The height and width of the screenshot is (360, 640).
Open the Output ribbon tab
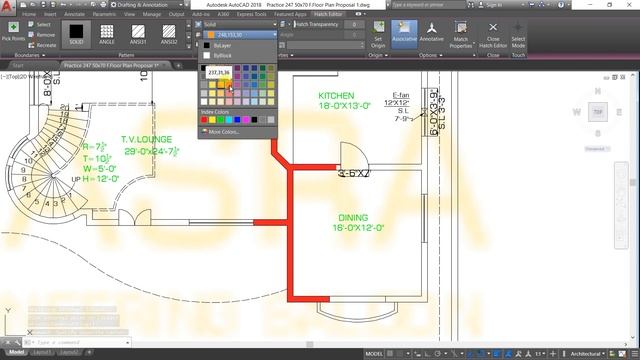(176, 14)
